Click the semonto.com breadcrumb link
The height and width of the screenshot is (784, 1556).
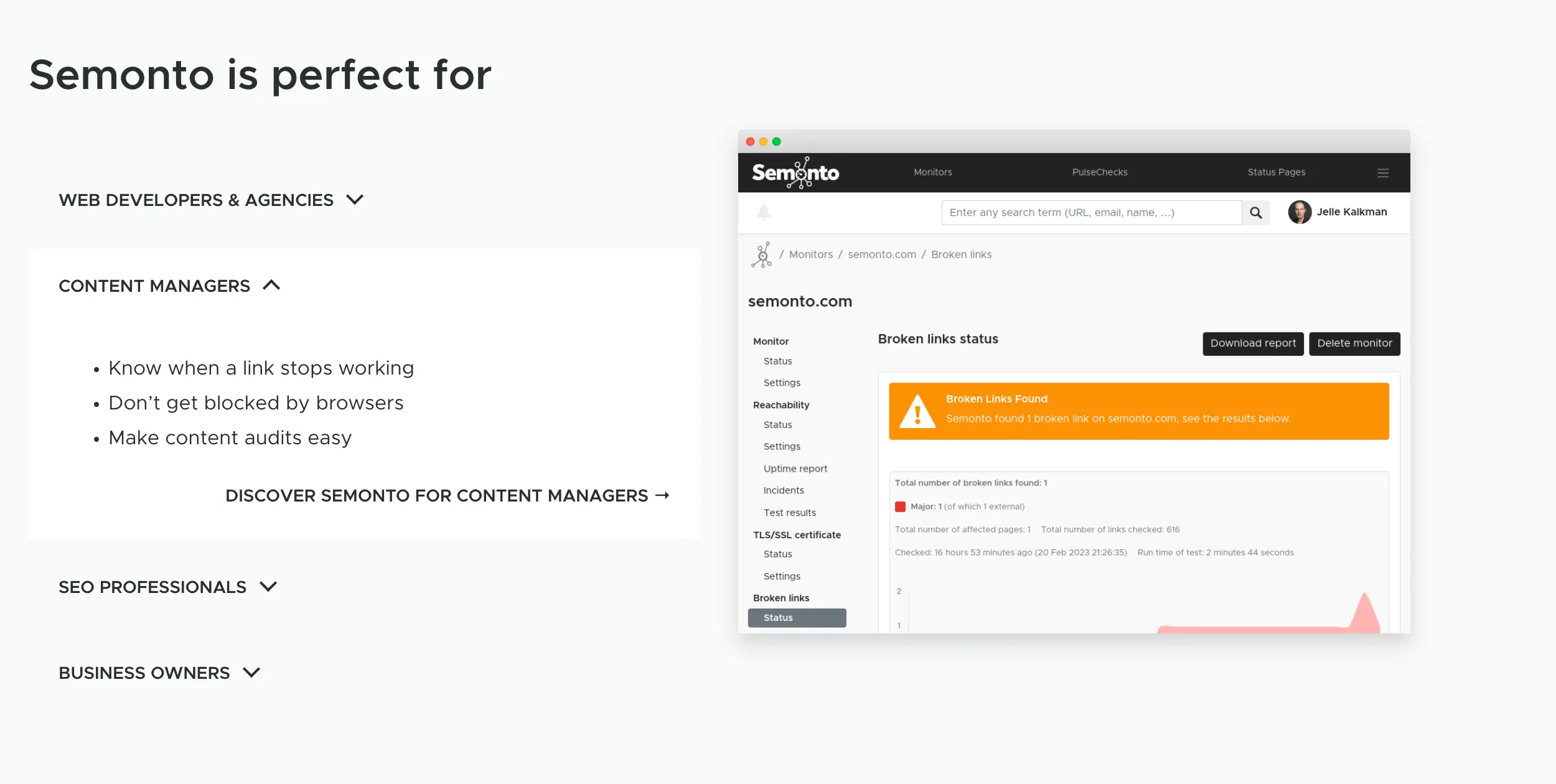(881, 254)
